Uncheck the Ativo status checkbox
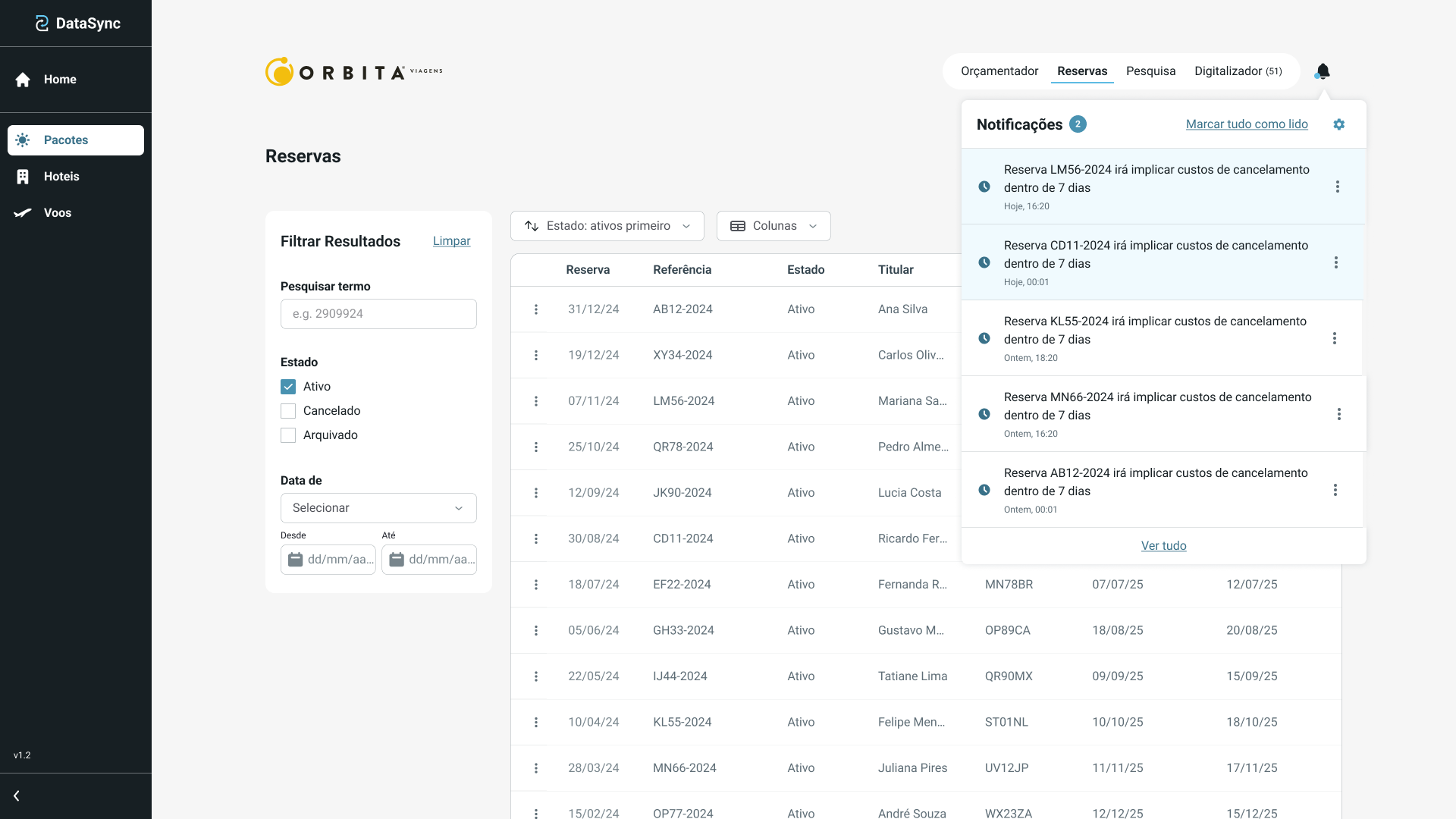 [288, 387]
